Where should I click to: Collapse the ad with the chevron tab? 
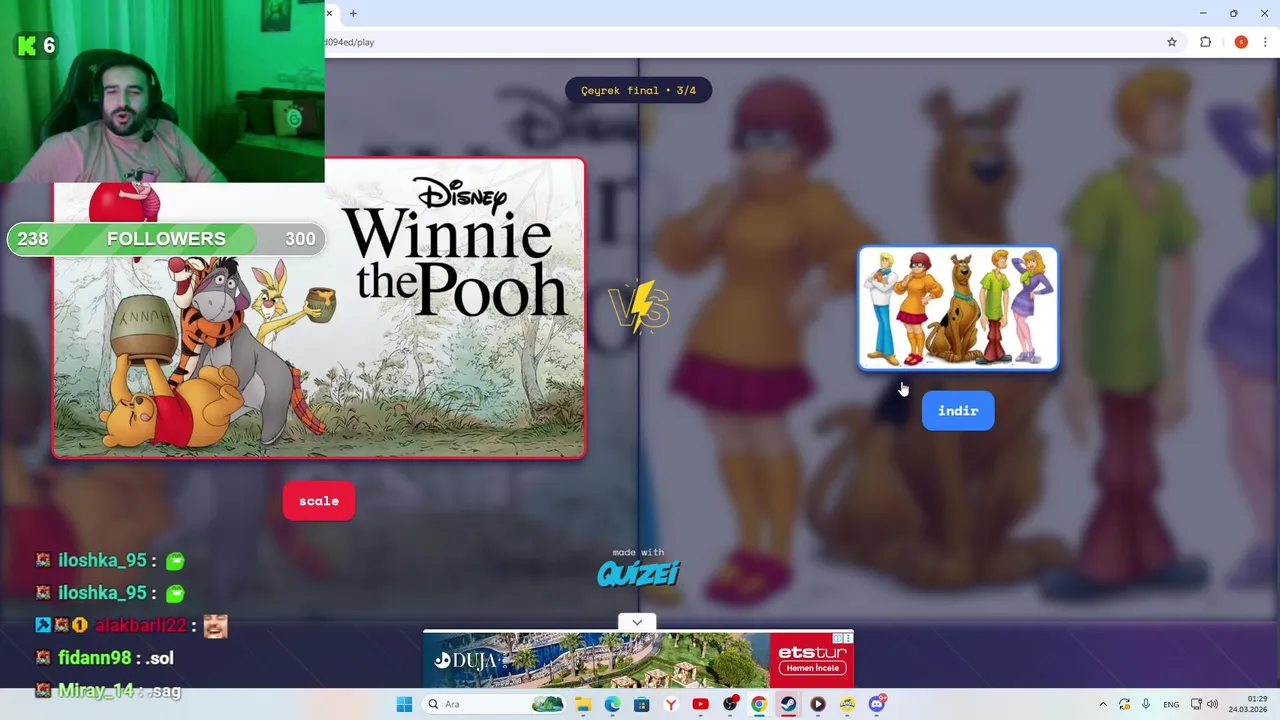(x=637, y=622)
